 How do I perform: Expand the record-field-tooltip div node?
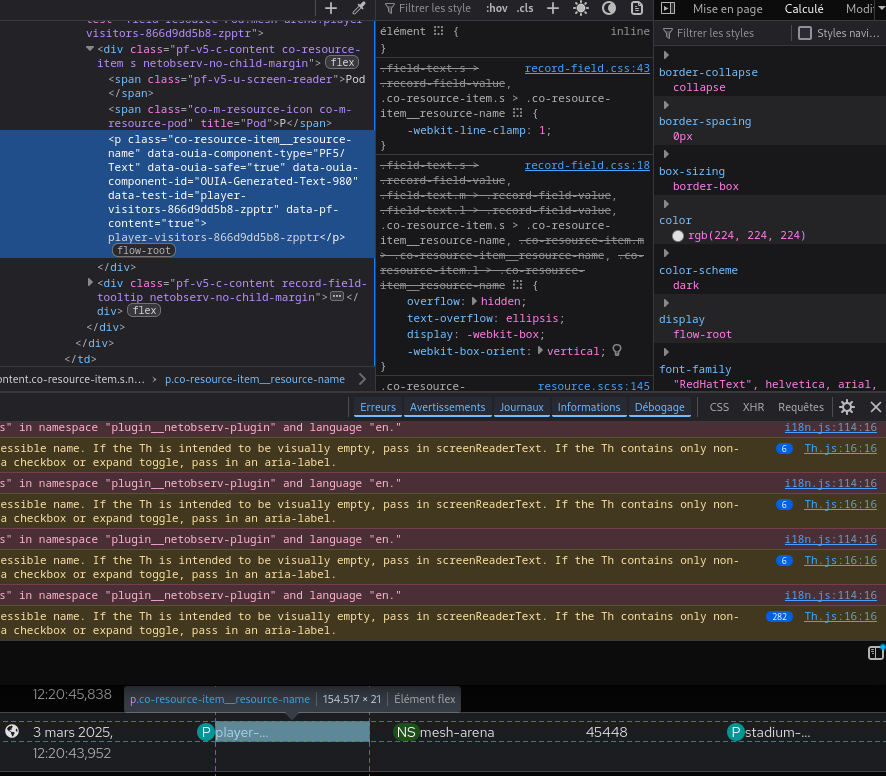[92, 284]
